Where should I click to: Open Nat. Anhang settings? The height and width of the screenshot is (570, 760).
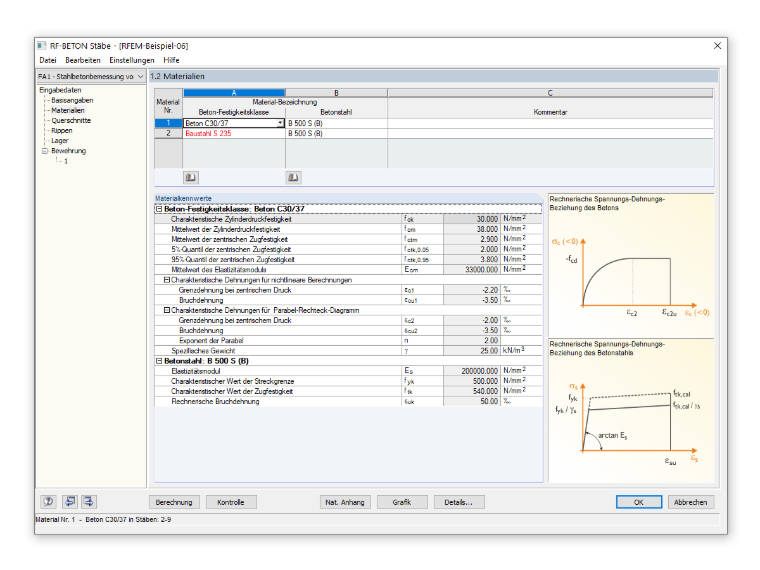click(x=345, y=502)
